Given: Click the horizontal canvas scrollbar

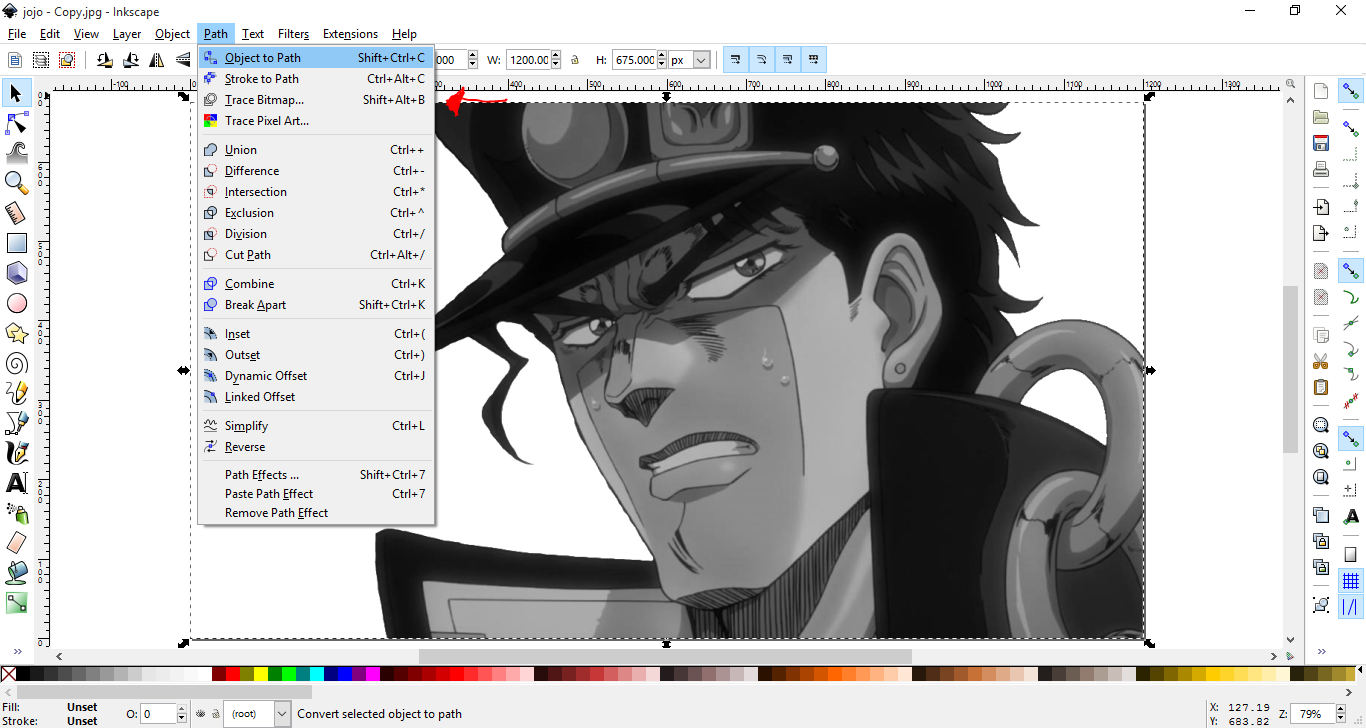Looking at the screenshot, I should click(x=665, y=656).
